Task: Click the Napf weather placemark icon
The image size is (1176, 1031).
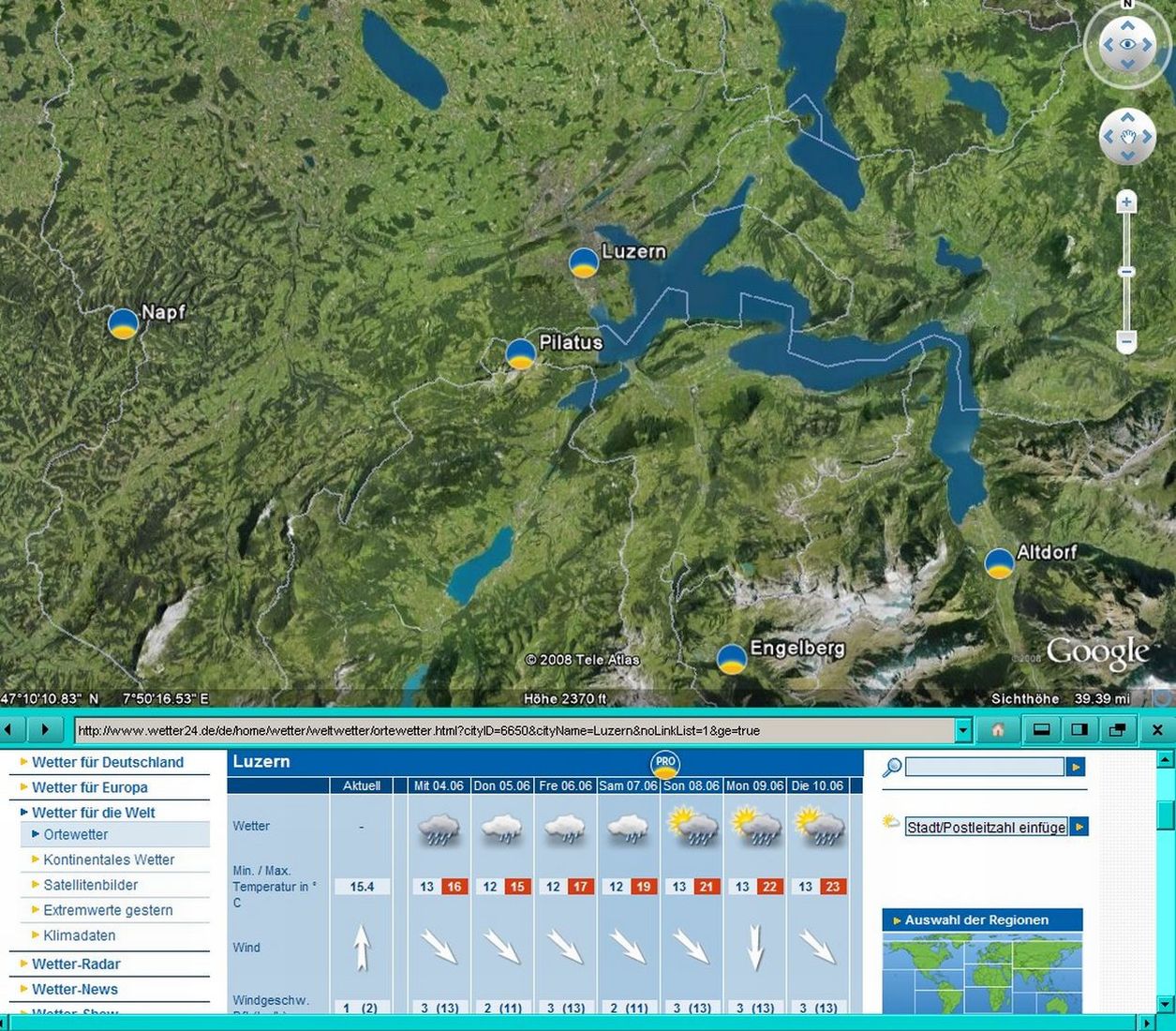Action: pyautogui.click(x=124, y=323)
